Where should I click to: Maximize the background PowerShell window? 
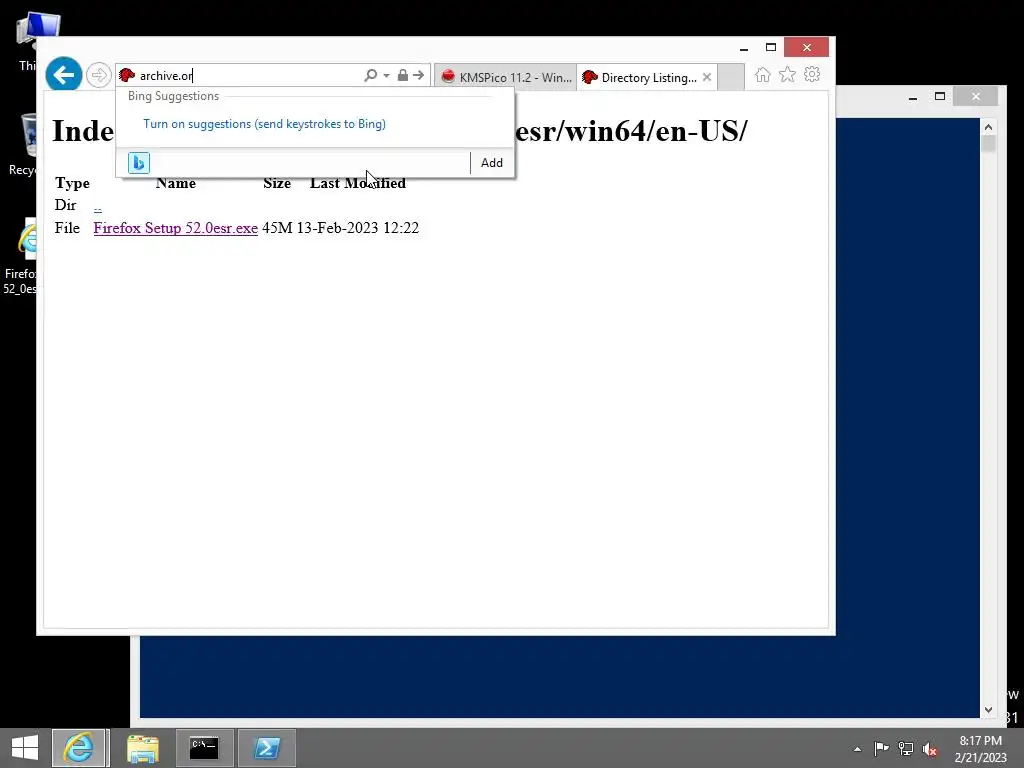940,97
